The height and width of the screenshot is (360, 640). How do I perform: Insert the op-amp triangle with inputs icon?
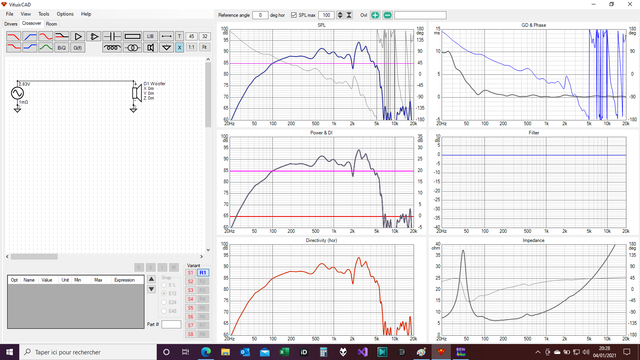pyautogui.click(x=93, y=36)
